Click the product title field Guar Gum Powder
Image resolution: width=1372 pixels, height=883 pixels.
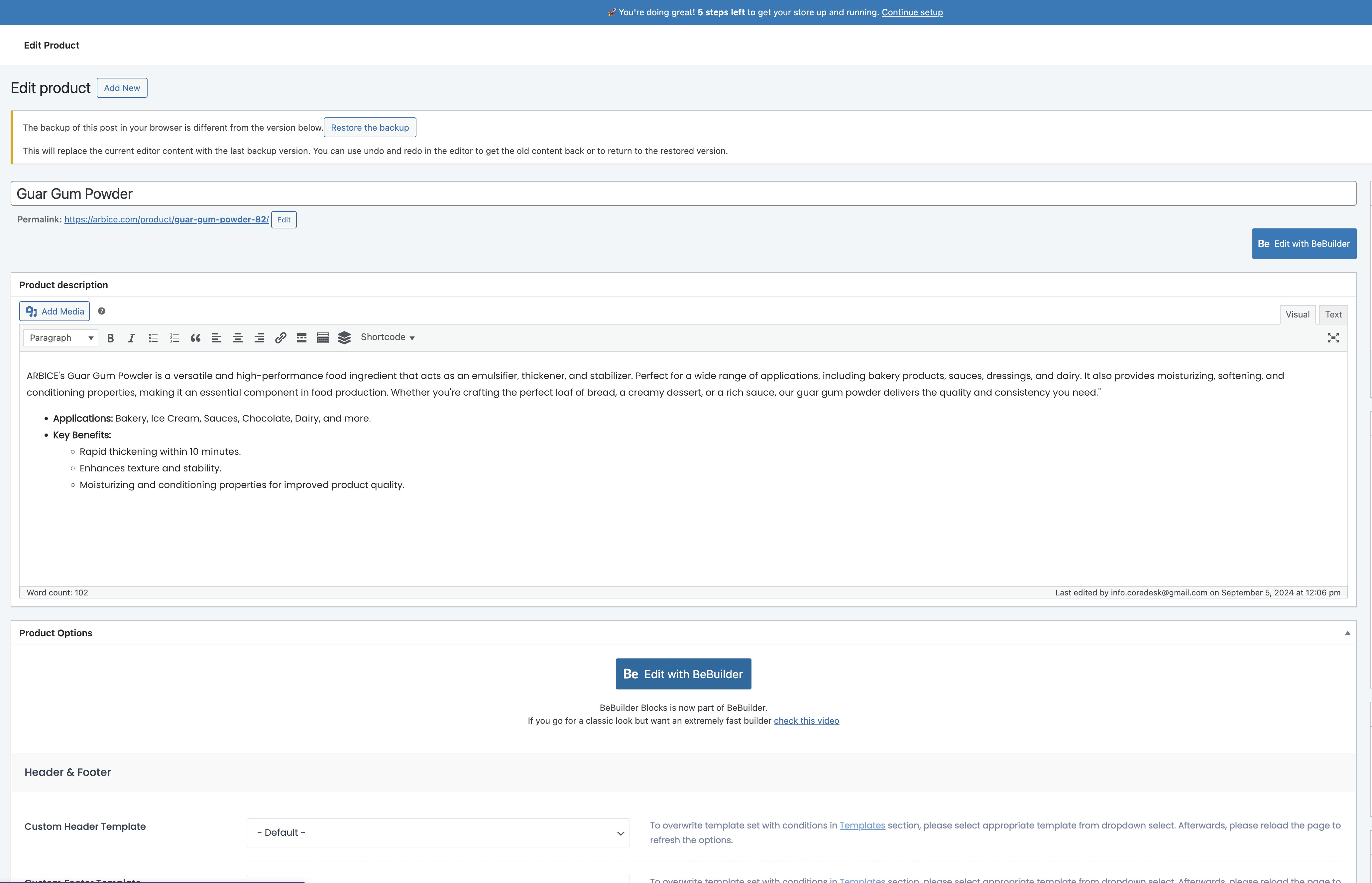point(683,194)
